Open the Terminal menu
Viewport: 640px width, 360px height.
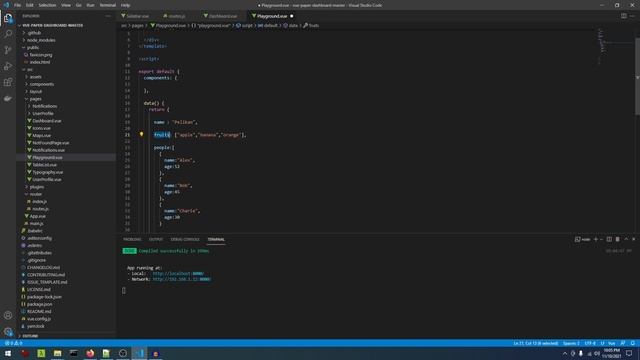pos(108,5)
